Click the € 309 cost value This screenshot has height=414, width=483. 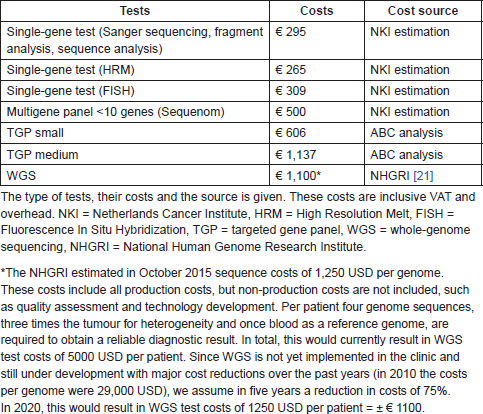coord(290,91)
